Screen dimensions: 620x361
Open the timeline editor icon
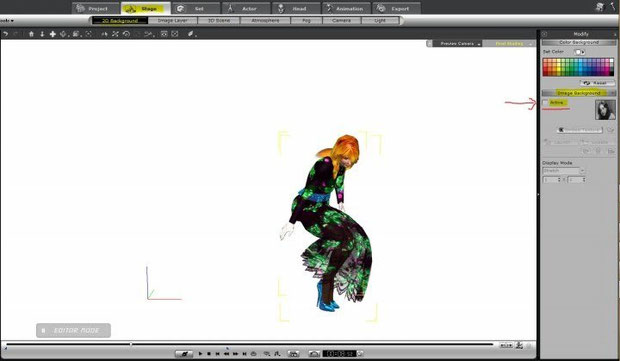[x=294, y=353]
